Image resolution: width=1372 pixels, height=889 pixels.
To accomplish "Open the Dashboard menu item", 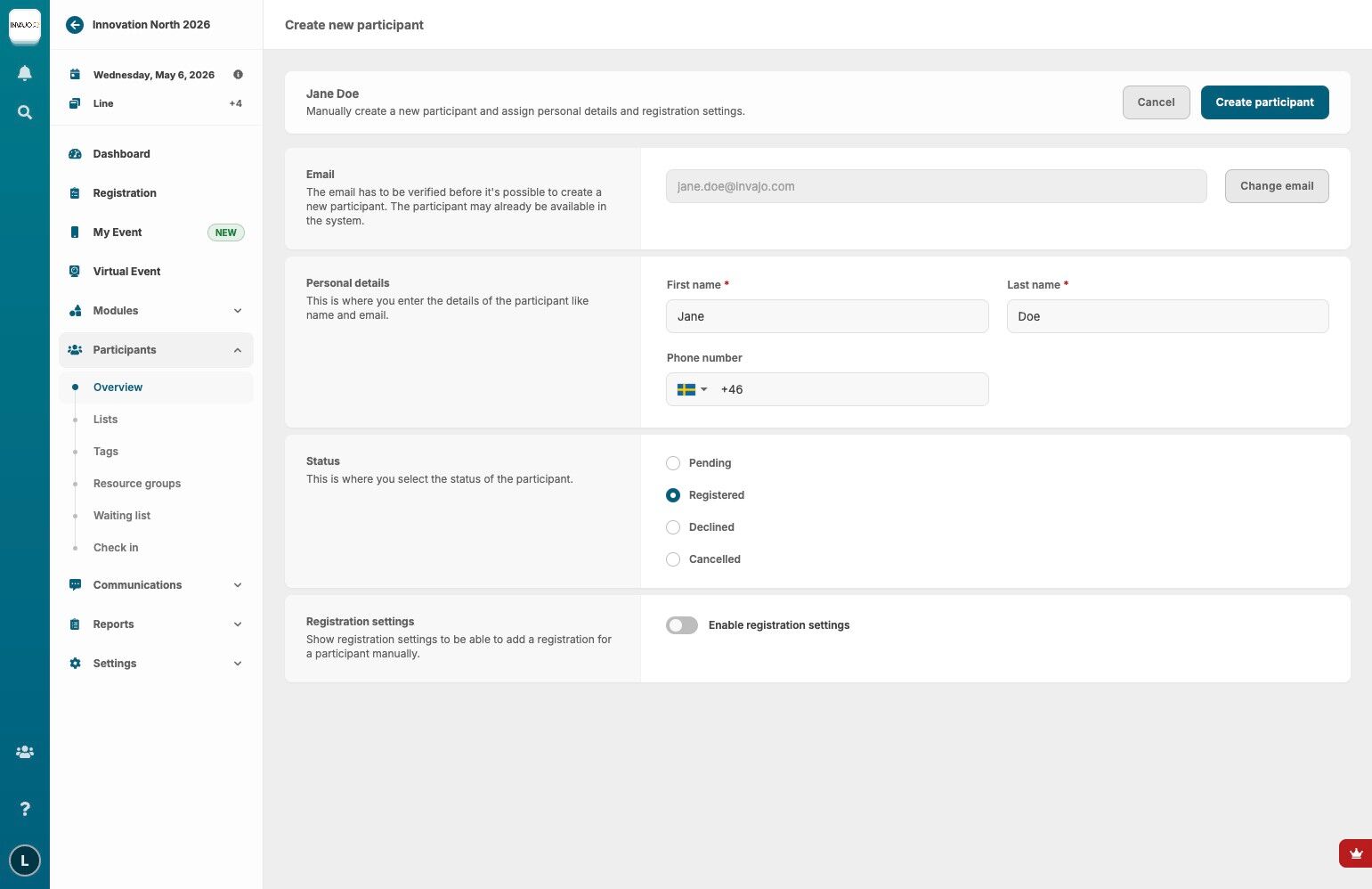I will pyautogui.click(x=122, y=154).
